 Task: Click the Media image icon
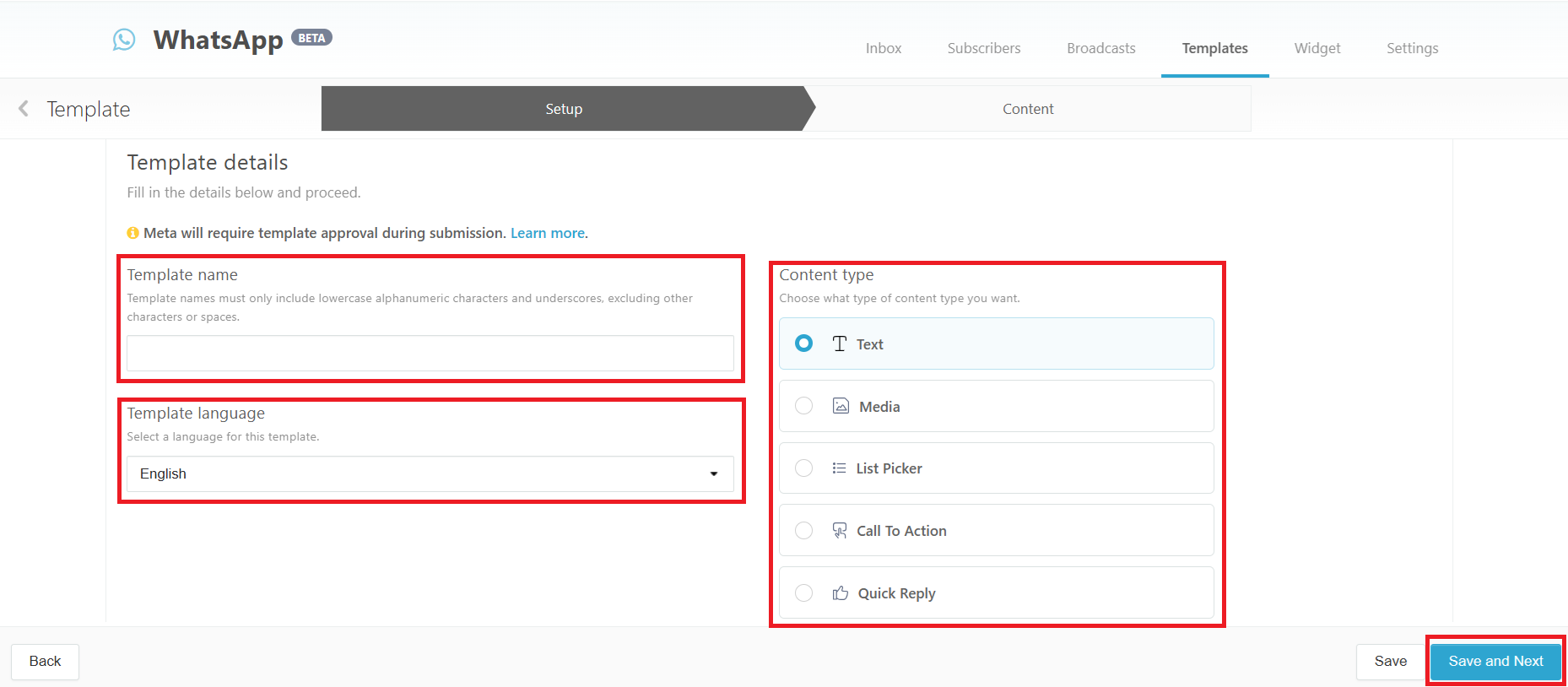pyautogui.click(x=841, y=406)
